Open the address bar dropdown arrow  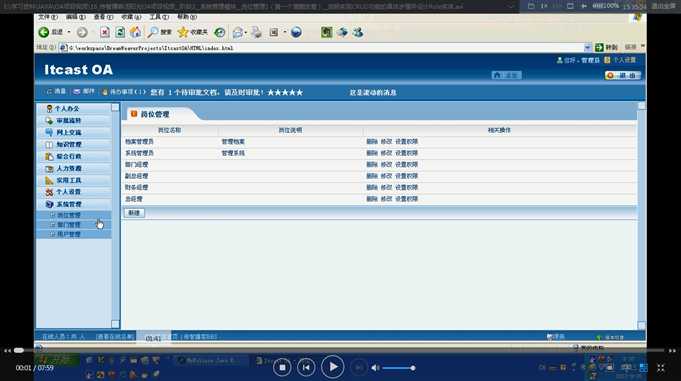coord(587,47)
